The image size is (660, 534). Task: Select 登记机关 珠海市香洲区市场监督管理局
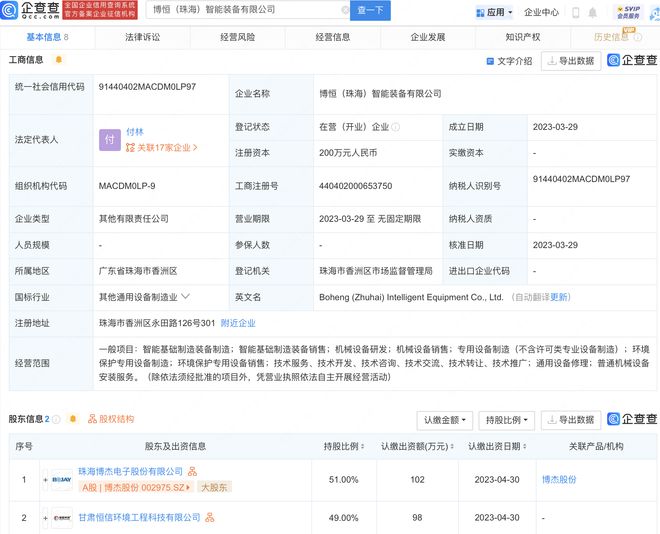(376, 271)
